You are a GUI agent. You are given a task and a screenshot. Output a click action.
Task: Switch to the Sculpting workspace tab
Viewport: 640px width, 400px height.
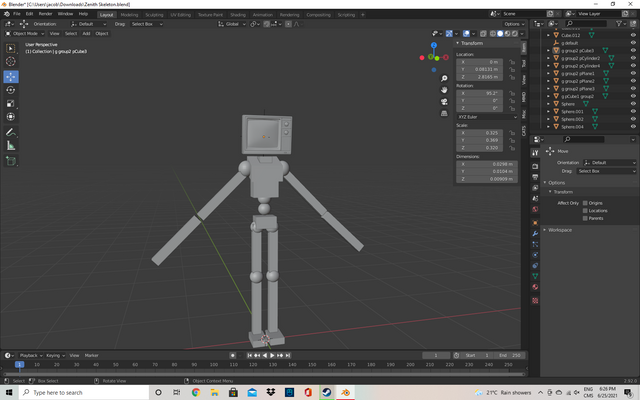tap(154, 15)
